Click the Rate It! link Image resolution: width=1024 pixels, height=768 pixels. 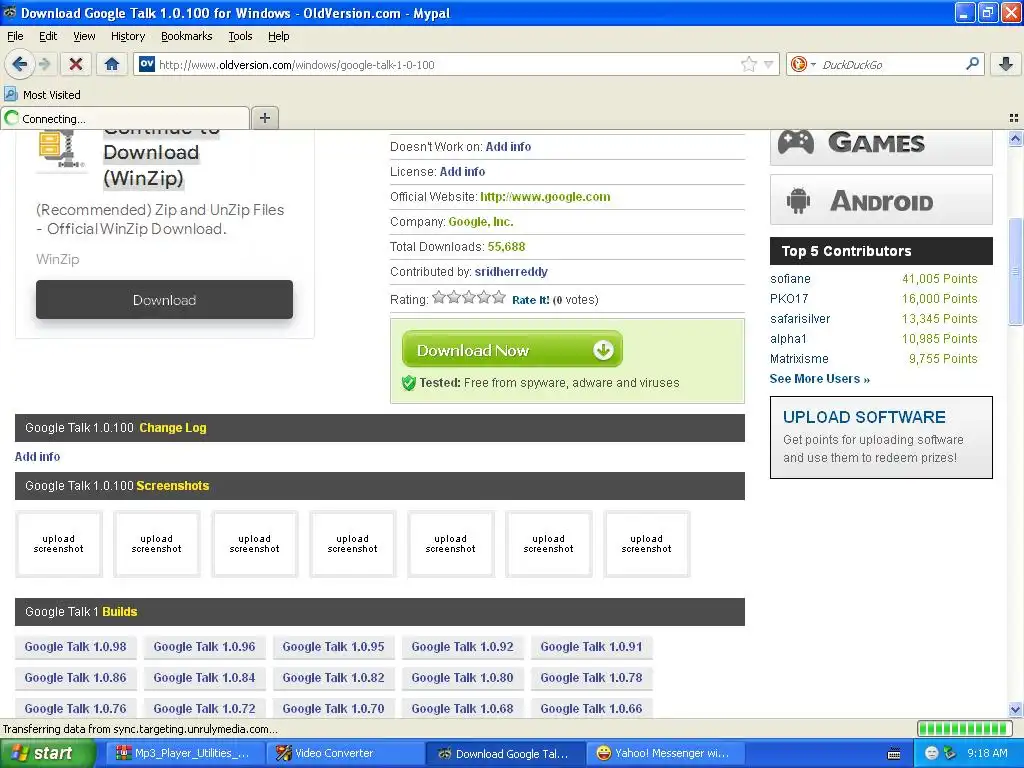pos(530,300)
